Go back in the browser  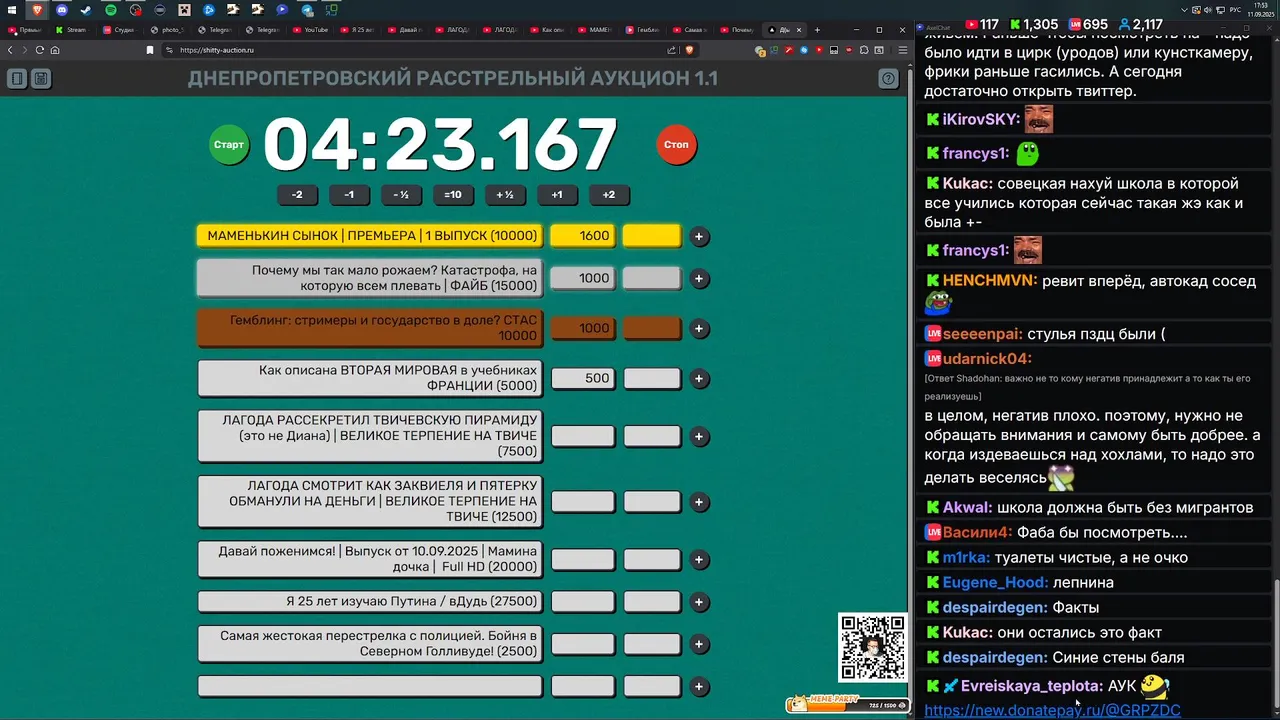[x=10, y=50]
